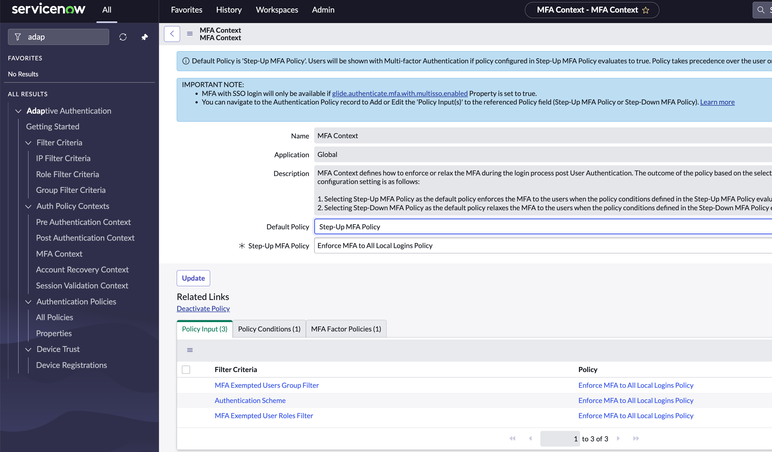
Task: Switch to the Policy Conditions (1) tab
Action: tap(269, 329)
